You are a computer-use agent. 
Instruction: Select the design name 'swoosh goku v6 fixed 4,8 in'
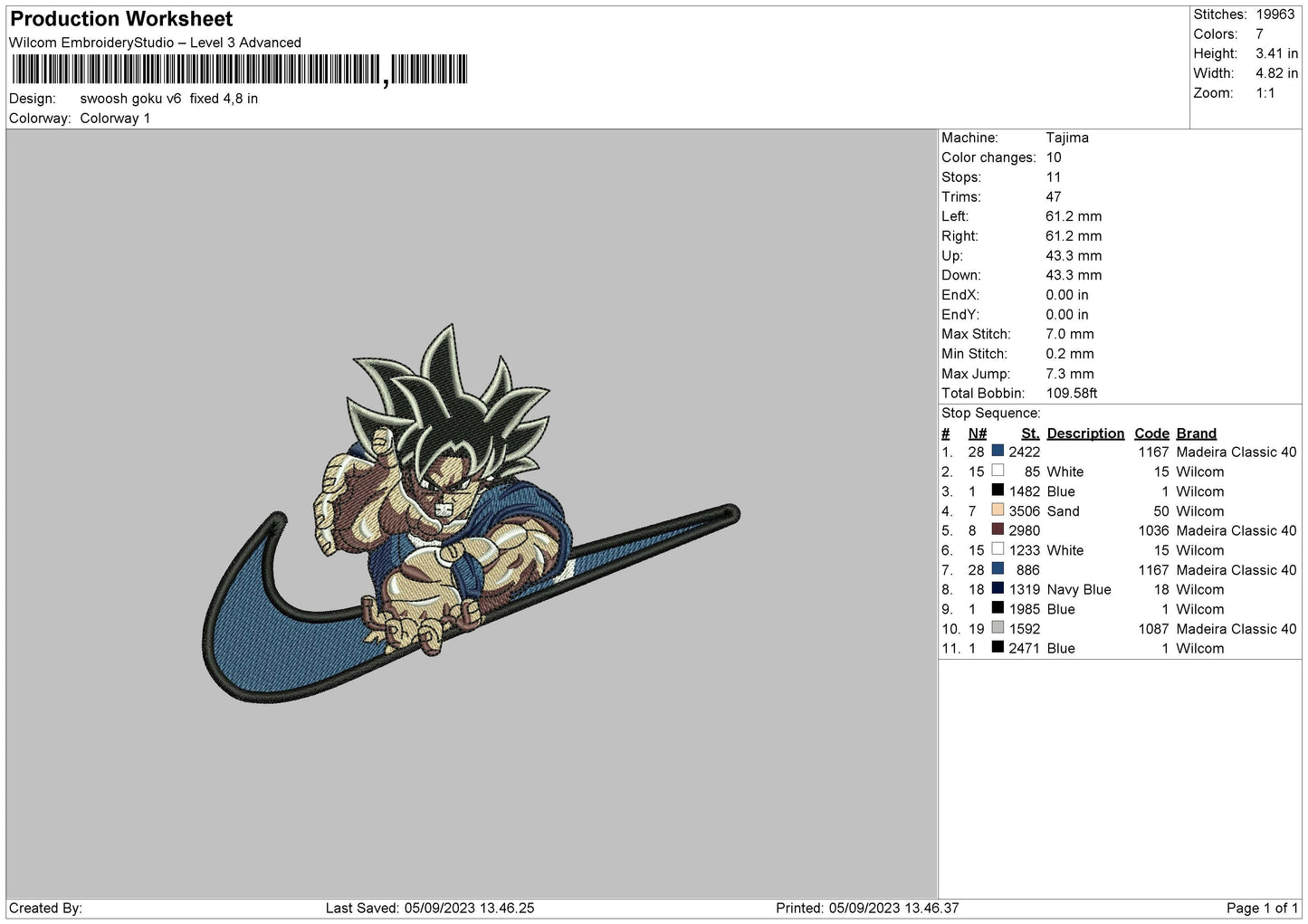pyautogui.click(x=169, y=99)
